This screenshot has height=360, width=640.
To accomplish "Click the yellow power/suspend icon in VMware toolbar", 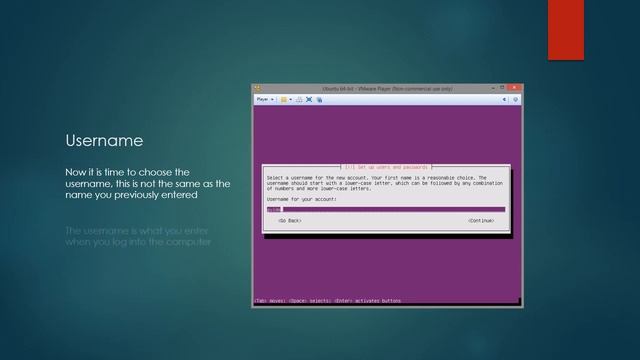I will (x=284, y=99).
